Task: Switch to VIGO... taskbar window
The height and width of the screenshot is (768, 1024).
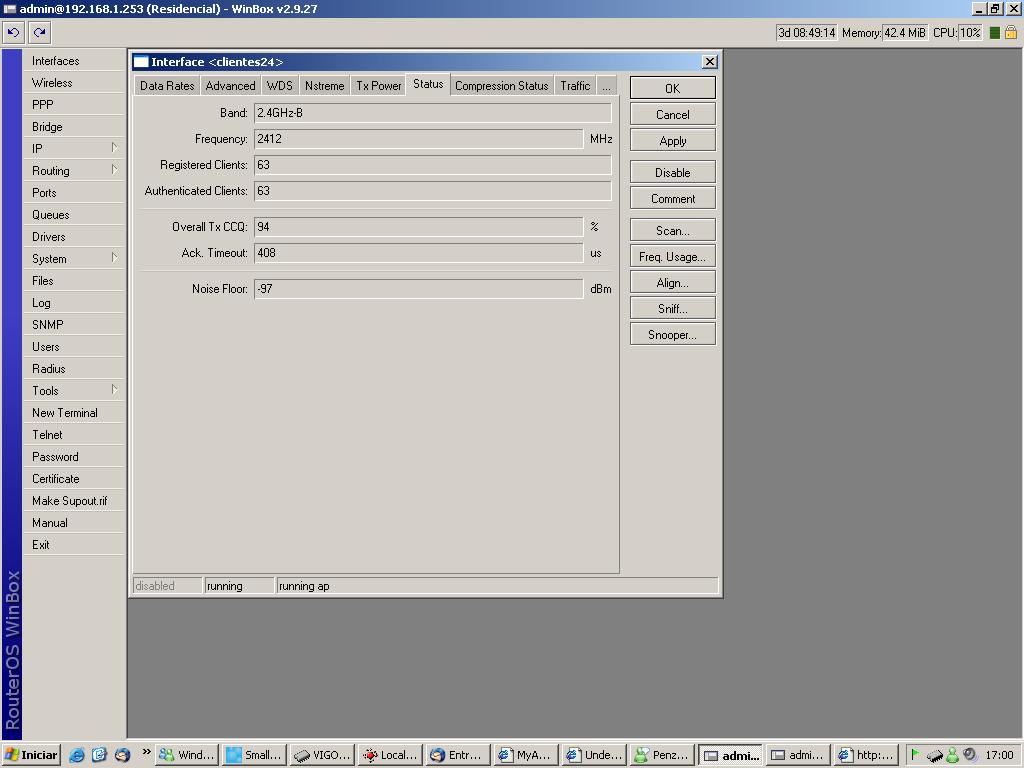Action: [x=323, y=755]
